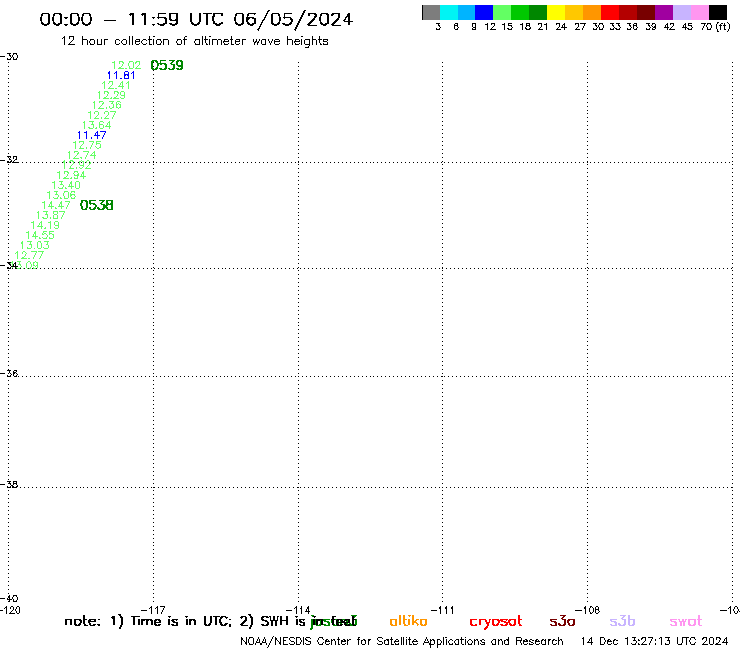Image resolution: width=740 pixels, height=650 pixels.
Task: Click the -36 latitude axis label
Action: pyautogui.click(x=9, y=373)
